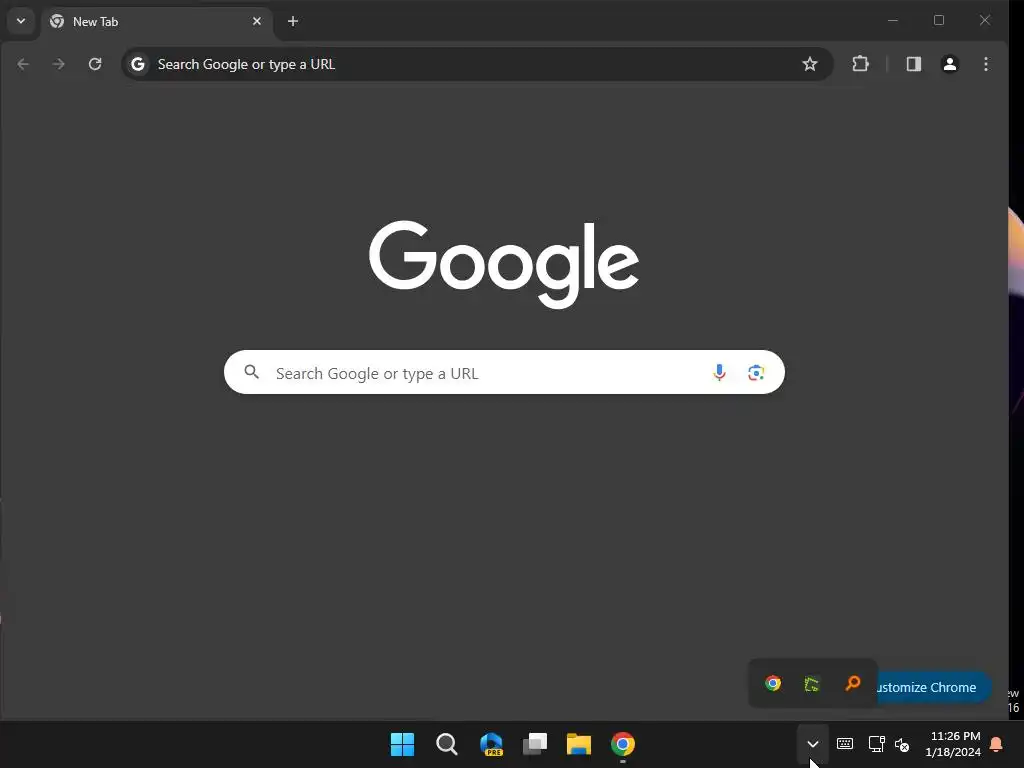Image resolution: width=1024 pixels, height=768 pixels.
Task: Open the Extensions puzzle icon
Action: pyautogui.click(x=861, y=64)
